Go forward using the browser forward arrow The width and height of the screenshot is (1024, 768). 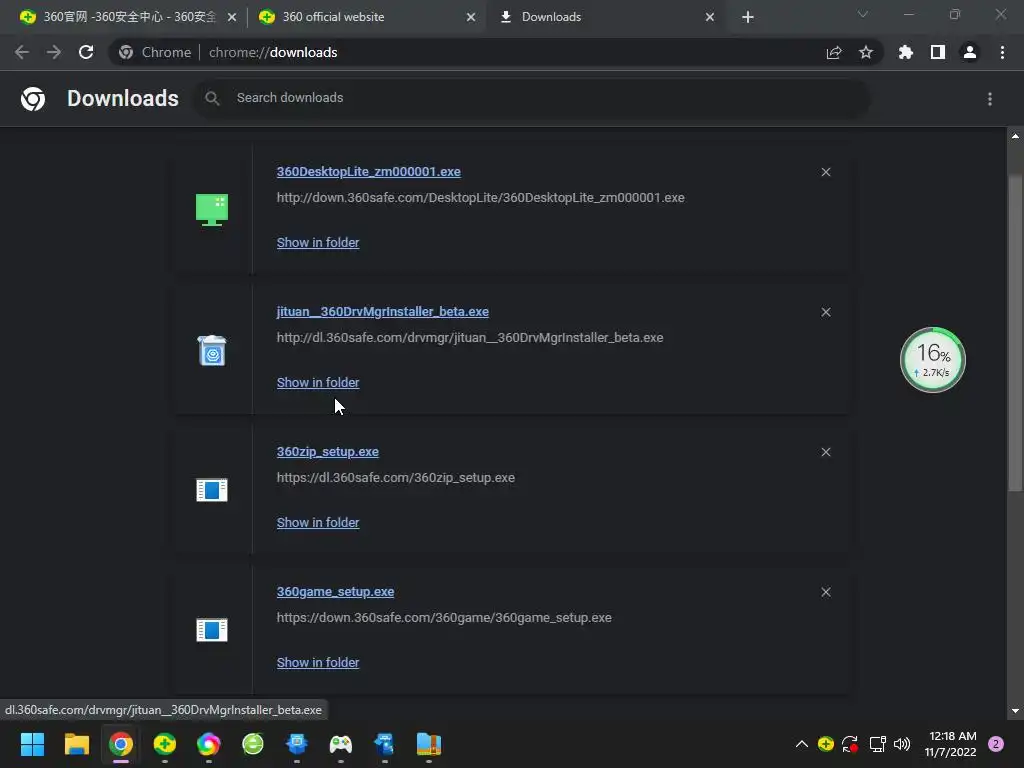[x=54, y=52]
